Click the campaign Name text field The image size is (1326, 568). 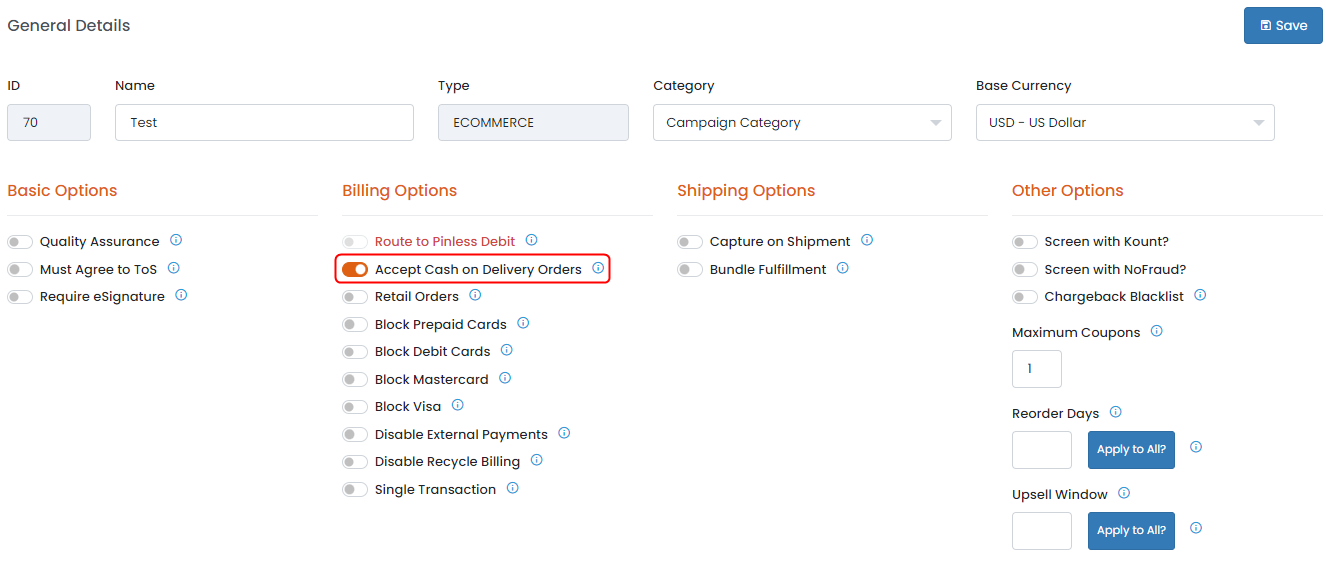264,123
